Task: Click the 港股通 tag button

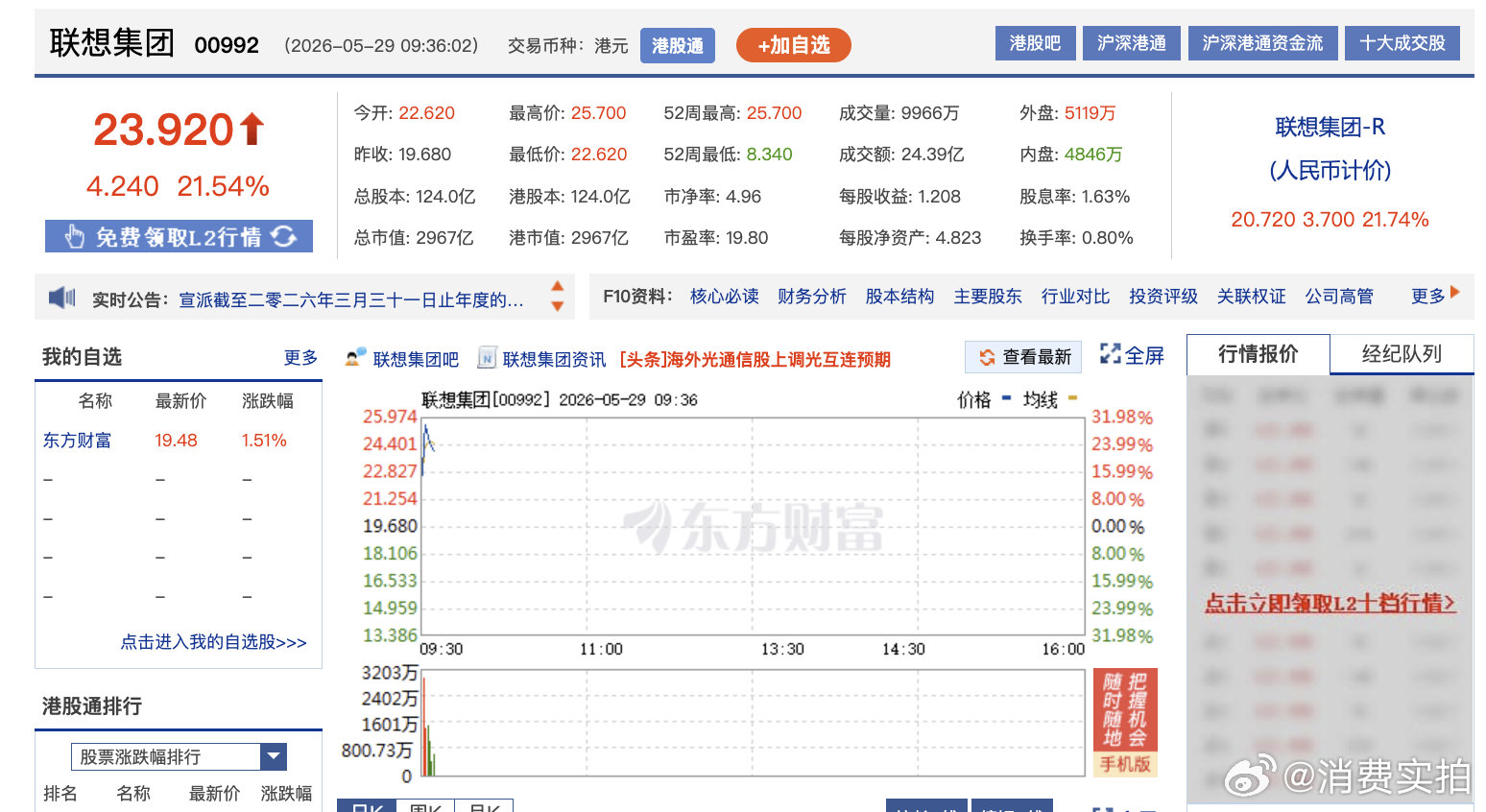Action: 678,45
